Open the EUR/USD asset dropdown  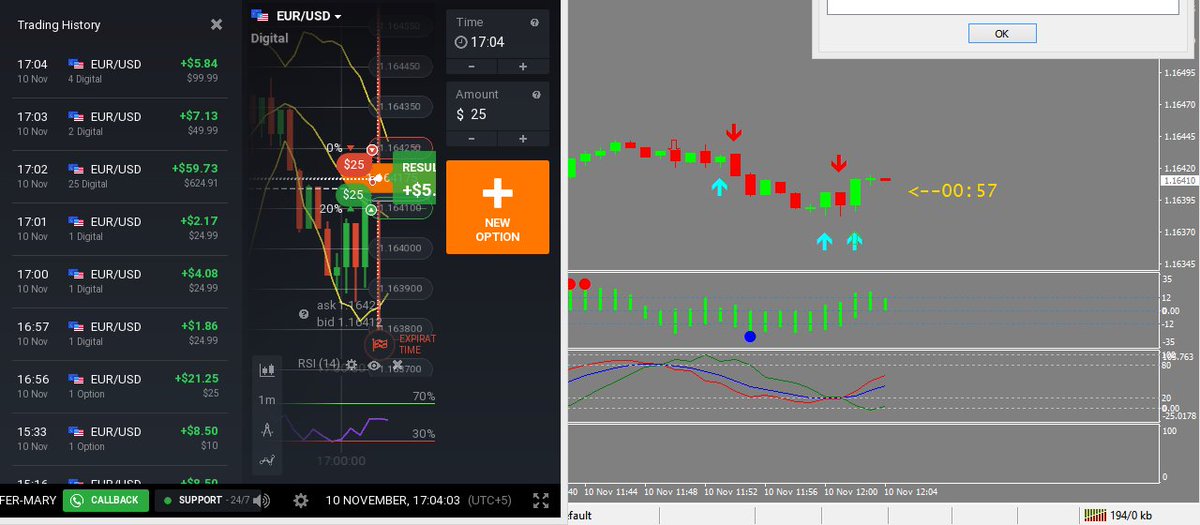coord(297,16)
